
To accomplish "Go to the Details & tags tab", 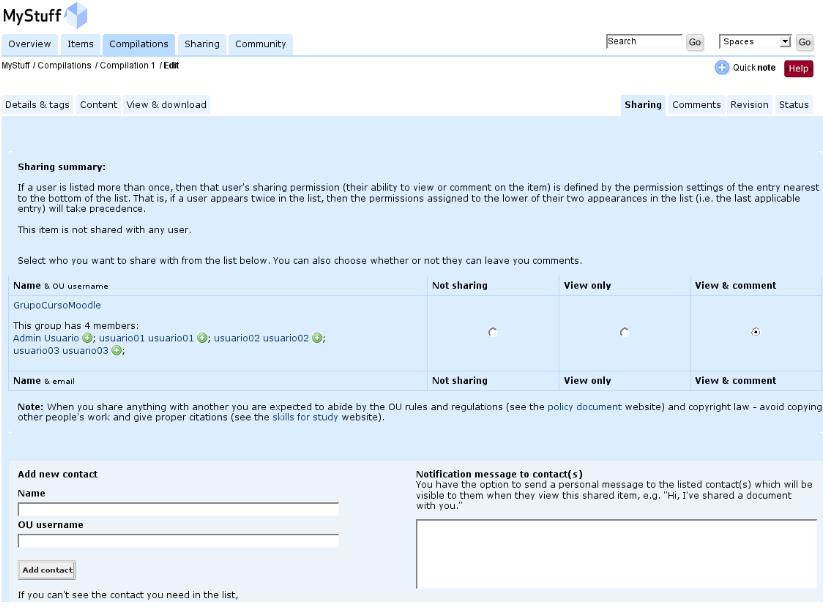I will tap(38, 105).
